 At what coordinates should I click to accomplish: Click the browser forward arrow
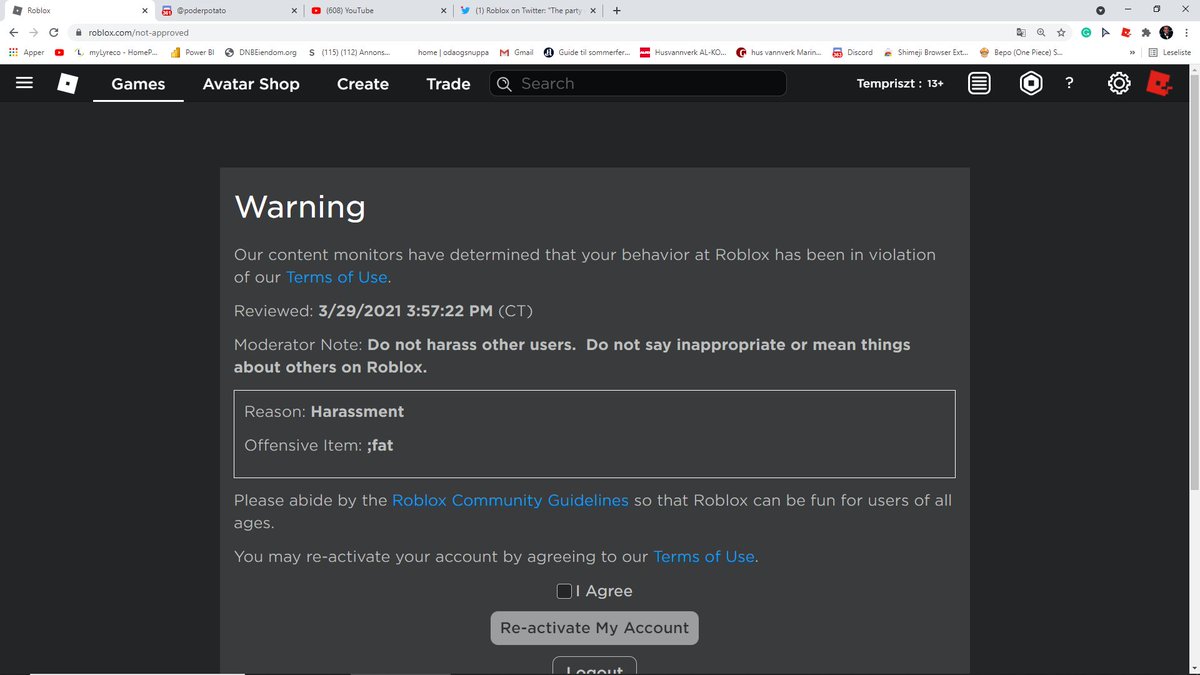(33, 32)
